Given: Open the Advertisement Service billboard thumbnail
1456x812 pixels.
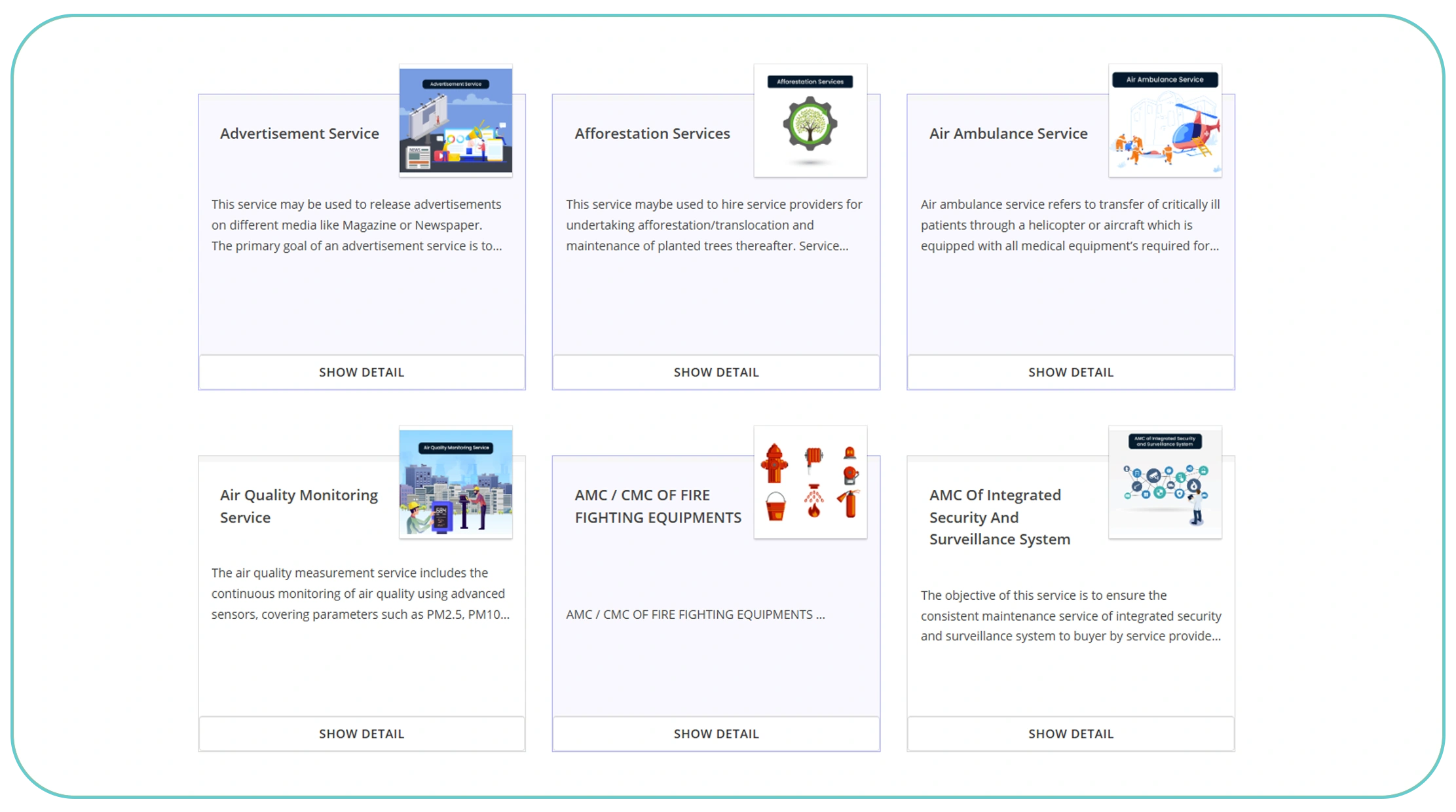Looking at the screenshot, I should coord(456,120).
